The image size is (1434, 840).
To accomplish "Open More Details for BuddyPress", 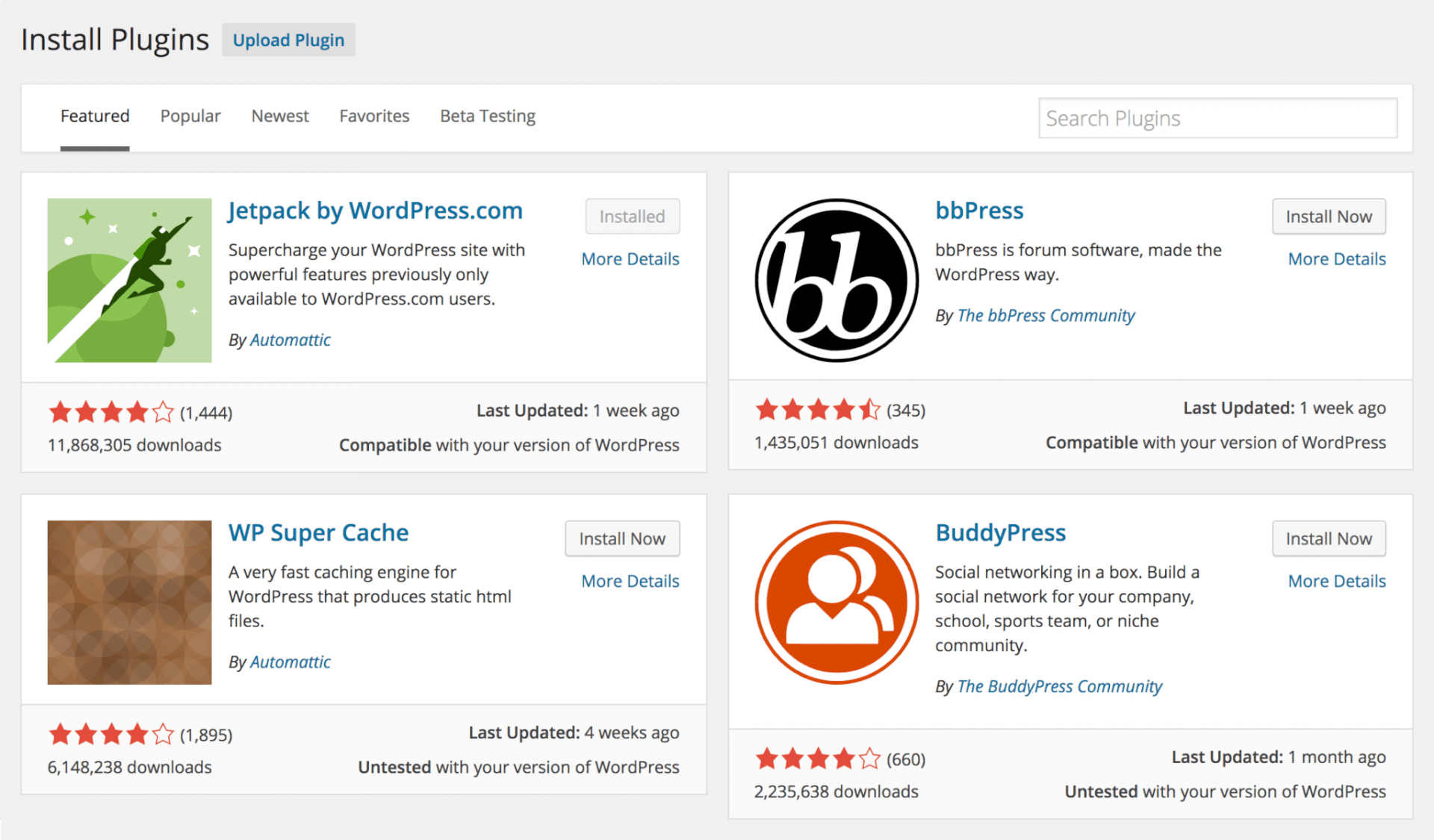I will click(x=1337, y=581).
